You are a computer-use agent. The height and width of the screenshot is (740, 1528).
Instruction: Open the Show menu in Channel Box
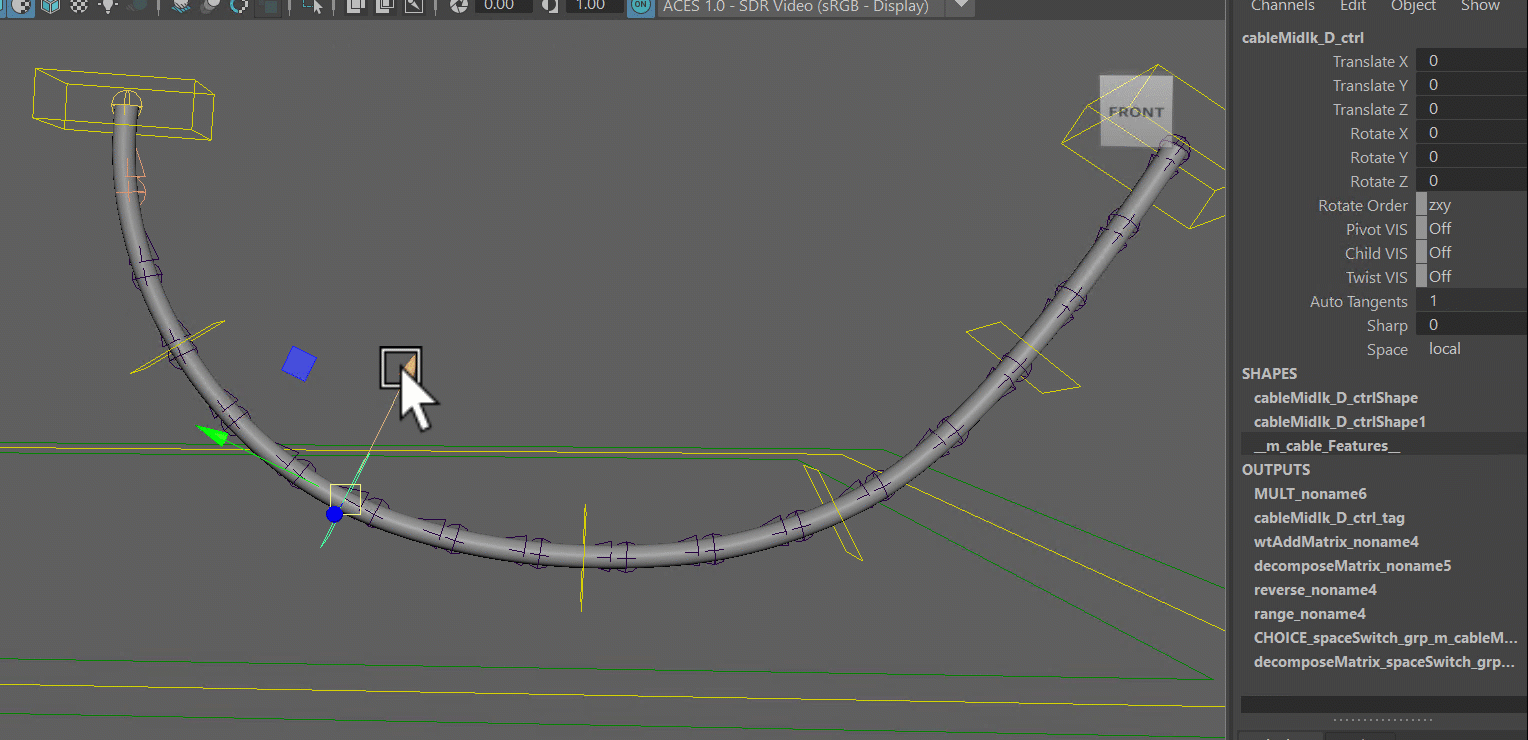pyautogui.click(x=1480, y=6)
